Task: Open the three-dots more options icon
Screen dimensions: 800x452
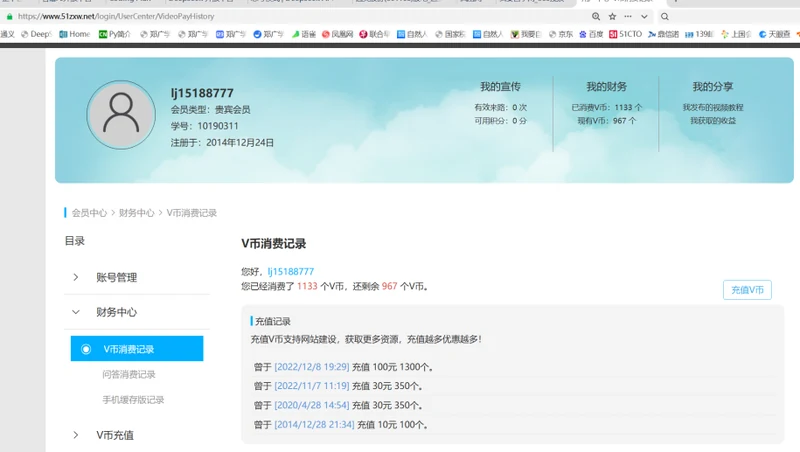Action: click(x=628, y=16)
